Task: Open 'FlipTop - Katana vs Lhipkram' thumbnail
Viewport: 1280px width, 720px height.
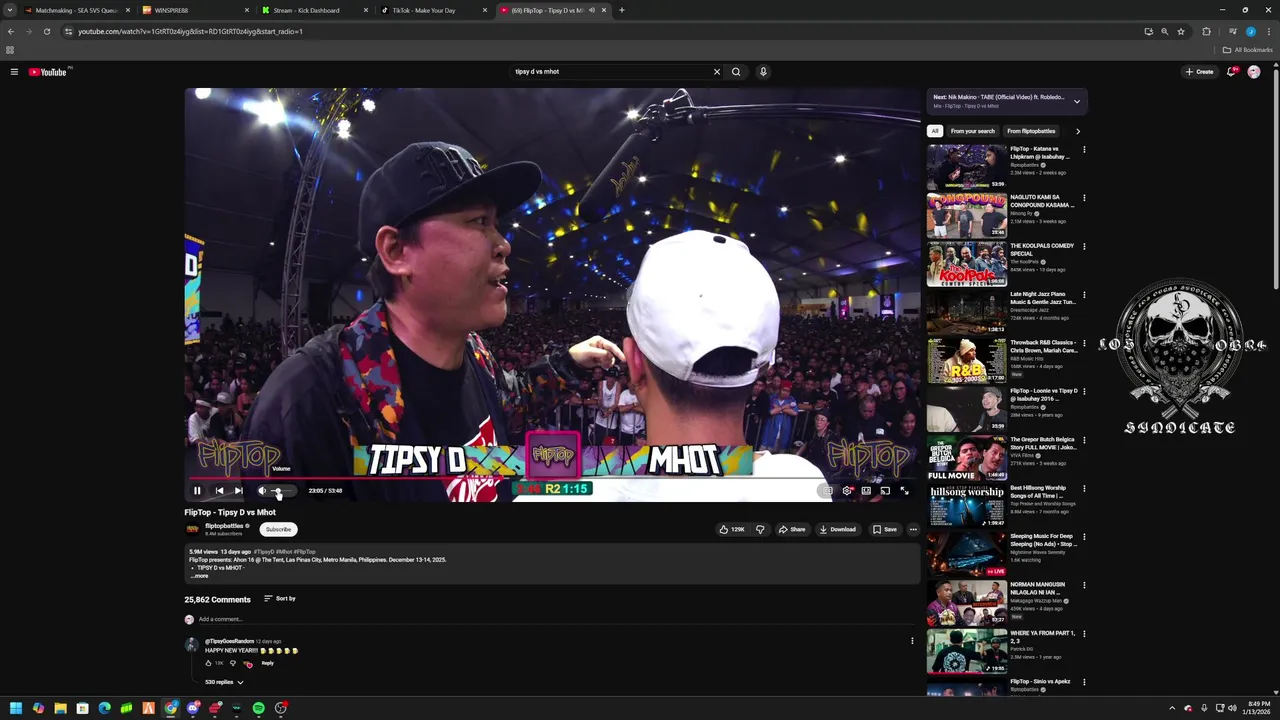Action: coord(967,168)
